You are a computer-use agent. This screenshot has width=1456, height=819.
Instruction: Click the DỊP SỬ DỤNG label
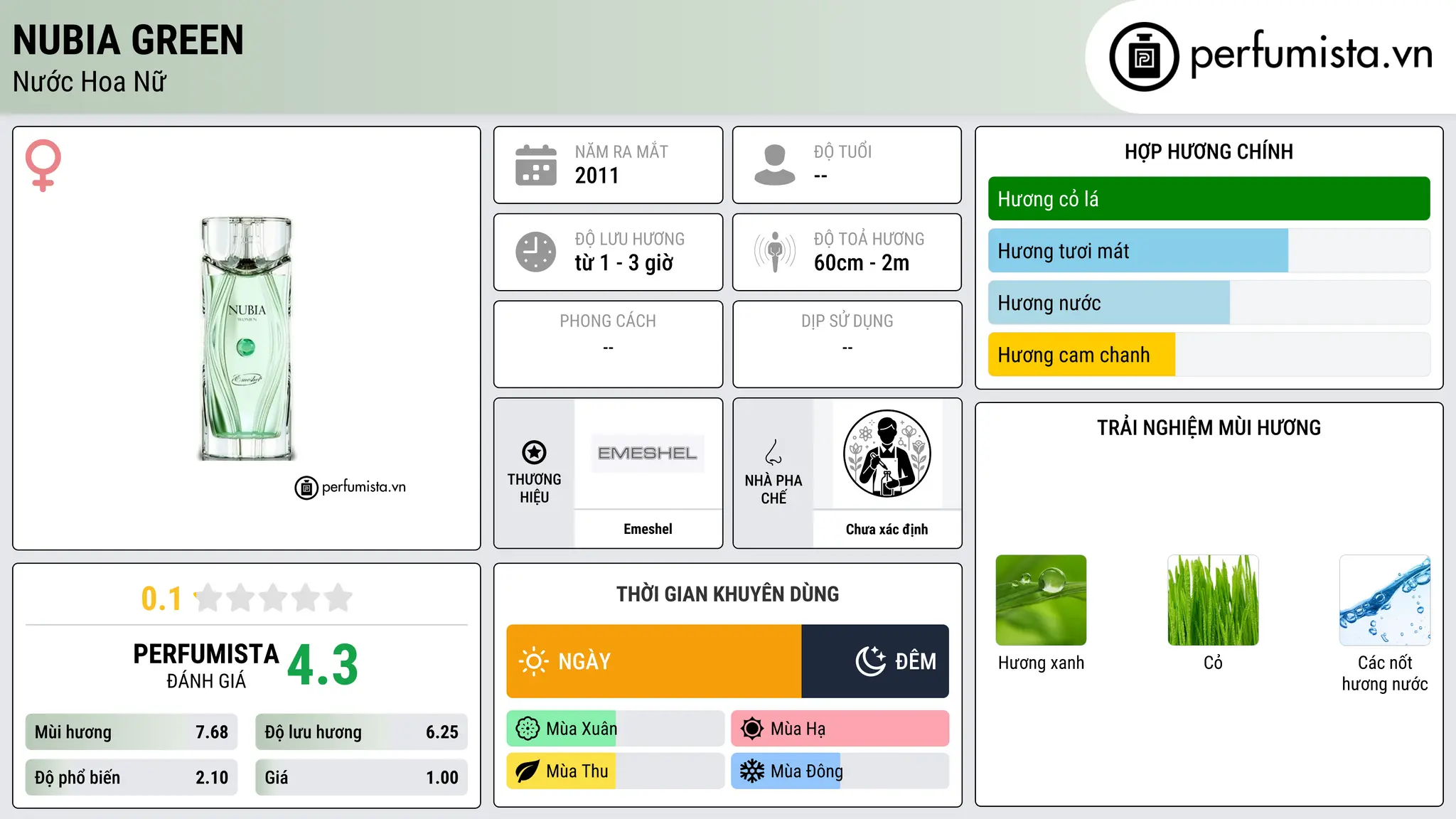(847, 321)
